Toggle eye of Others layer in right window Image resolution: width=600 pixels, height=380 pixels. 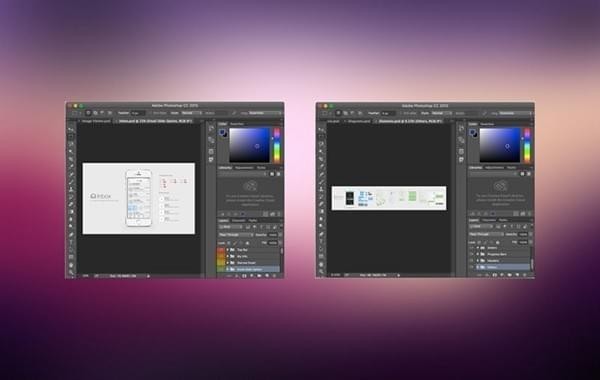pyautogui.click(x=471, y=267)
